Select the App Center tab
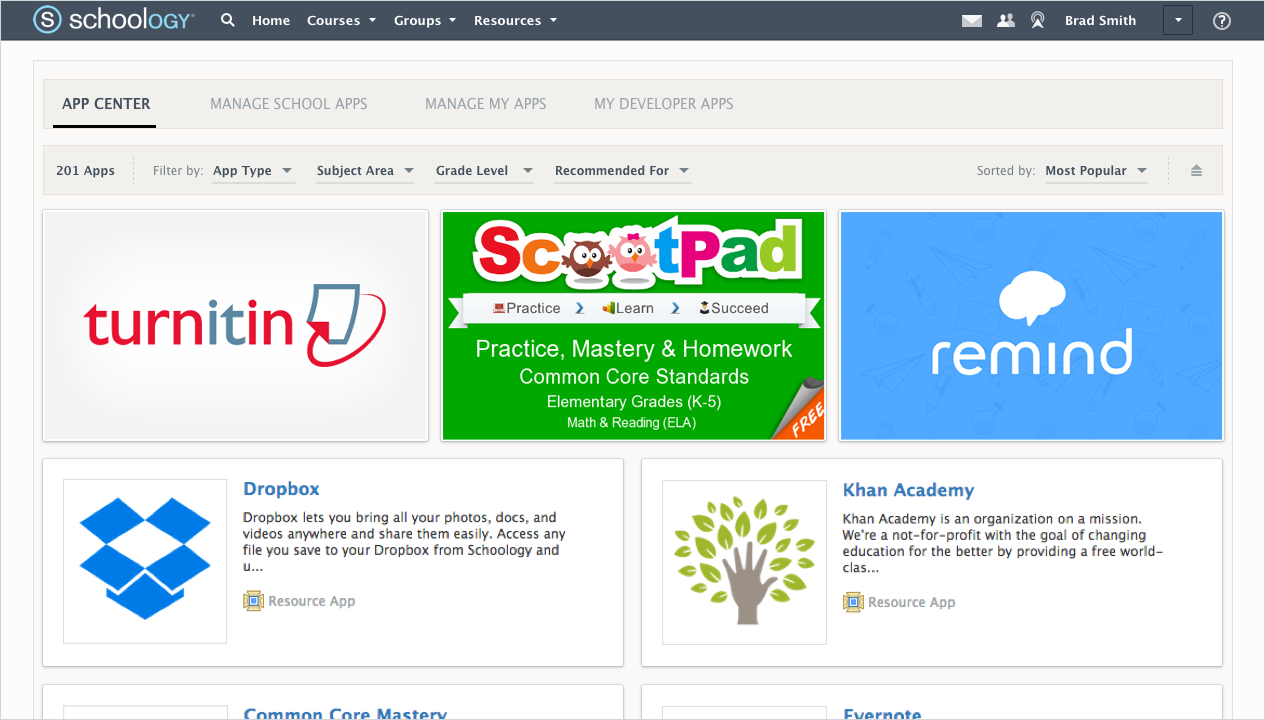The height and width of the screenshot is (720, 1265). (x=106, y=104)
